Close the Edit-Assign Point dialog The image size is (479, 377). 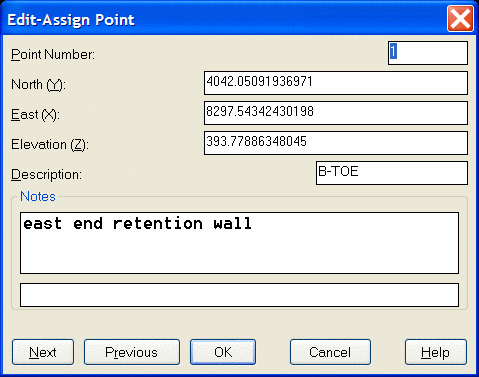[x=460, y=19]
